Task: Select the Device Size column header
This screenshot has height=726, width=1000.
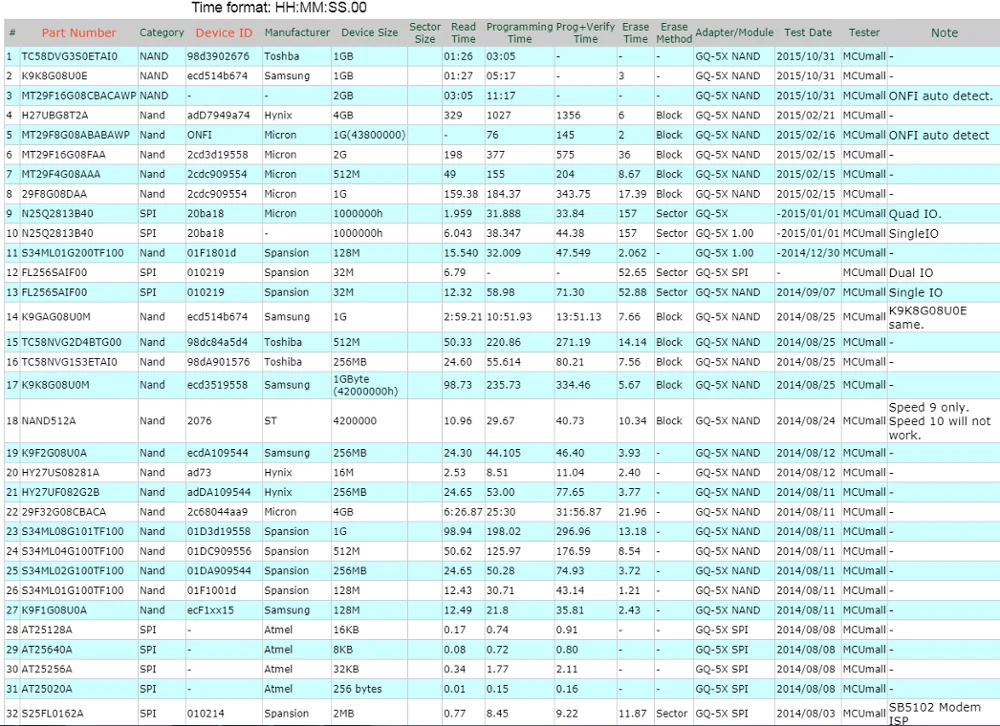Action: click(x=369, y=33)
